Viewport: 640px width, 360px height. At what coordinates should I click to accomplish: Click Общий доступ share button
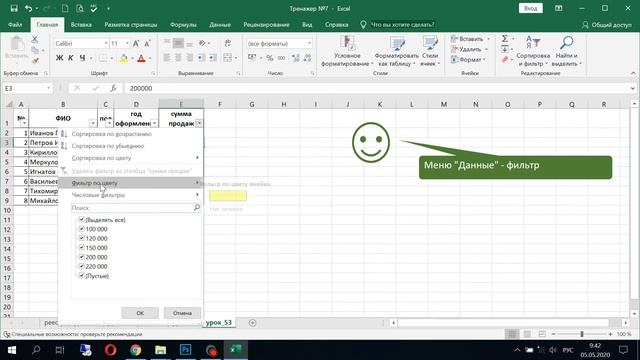[607, 24]
